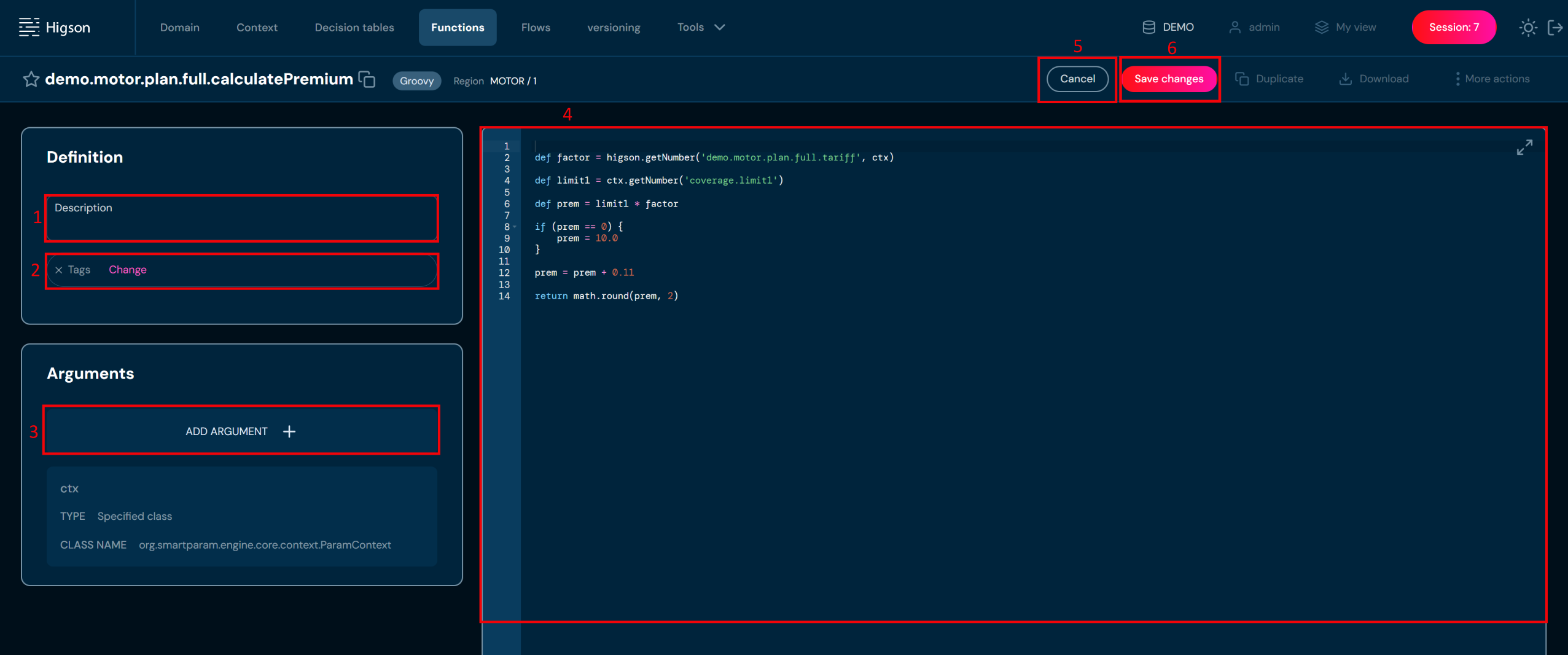
Task: Open the Flows tab
Action: [535, 27]
